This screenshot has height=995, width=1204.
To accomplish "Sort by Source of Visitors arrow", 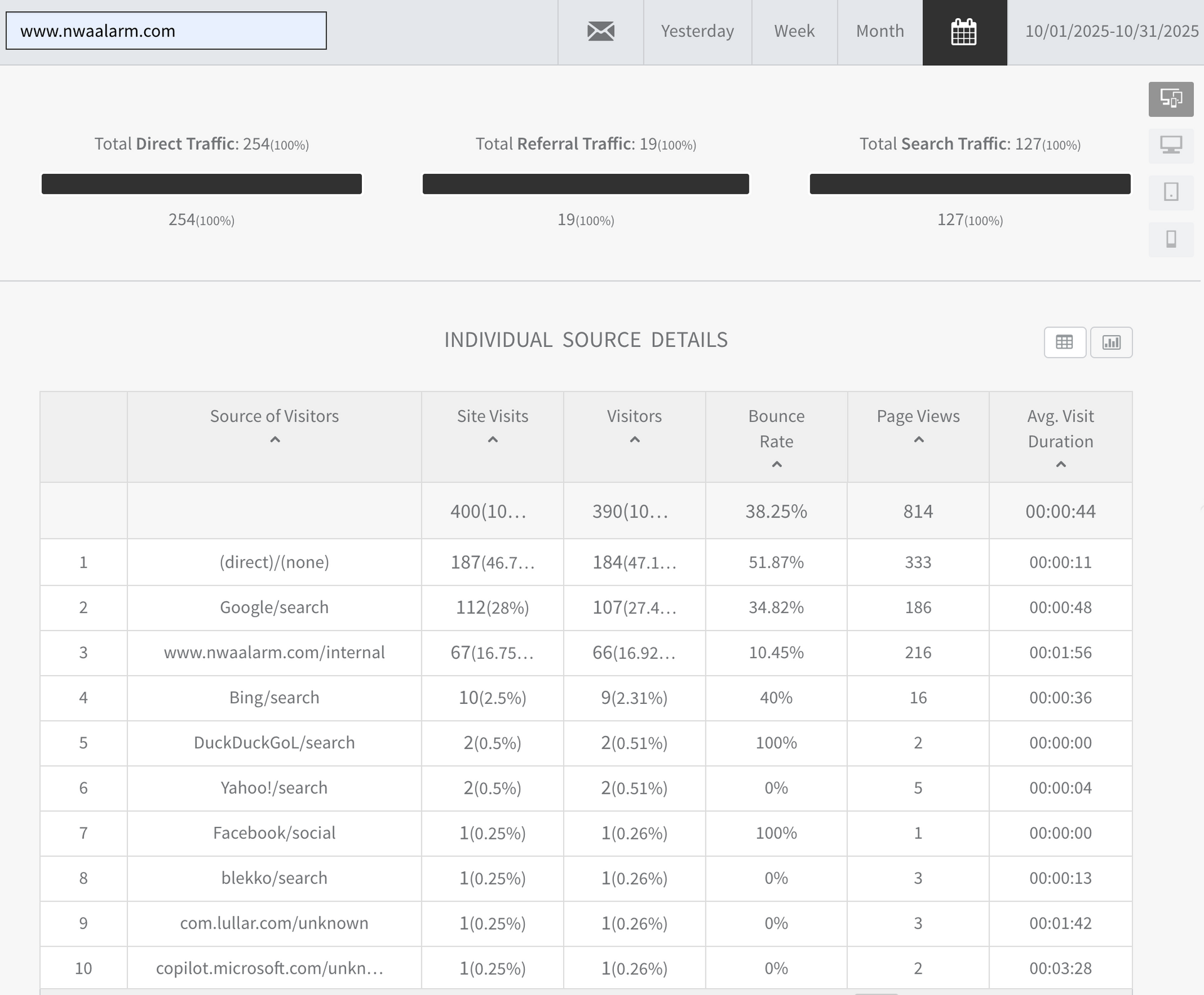I will tap(275, 440).
